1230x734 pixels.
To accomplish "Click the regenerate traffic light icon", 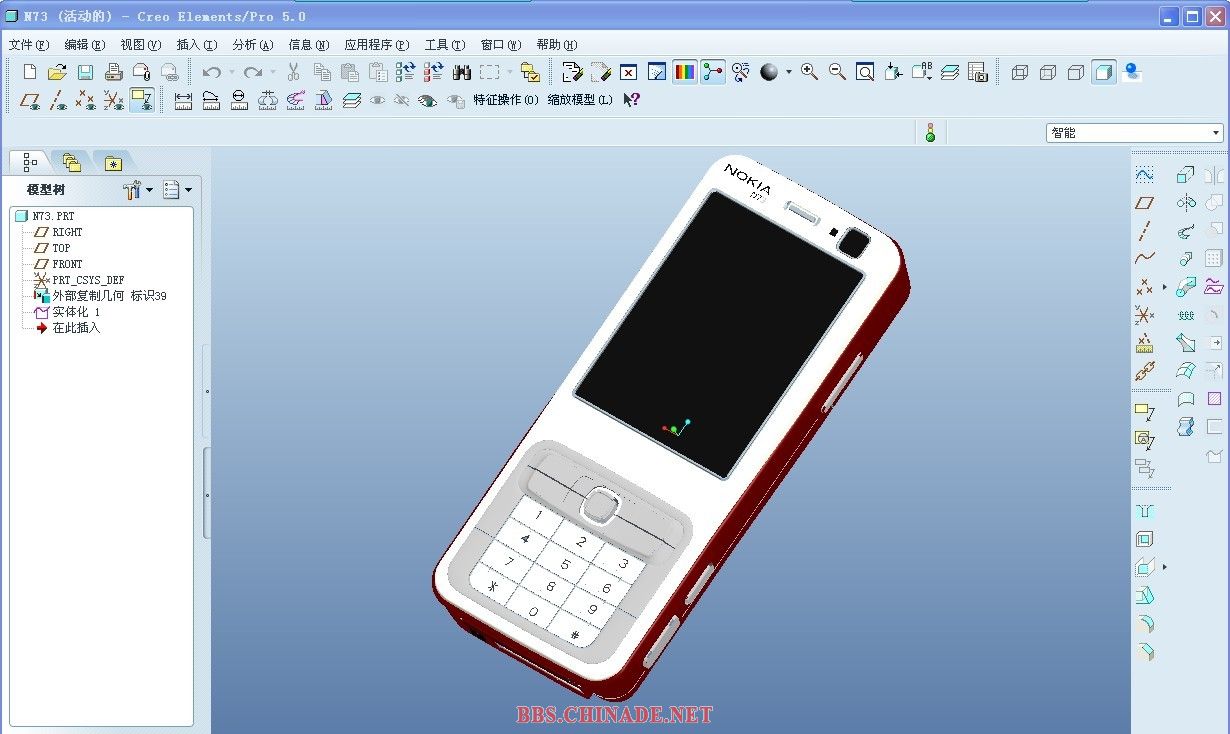I will tap(930, 132).
